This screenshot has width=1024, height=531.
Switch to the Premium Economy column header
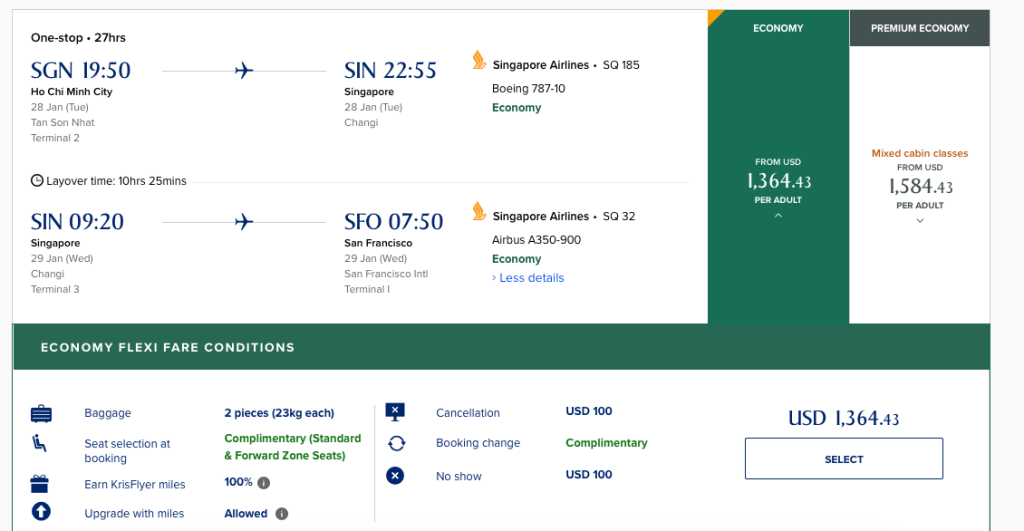(920, 29)
